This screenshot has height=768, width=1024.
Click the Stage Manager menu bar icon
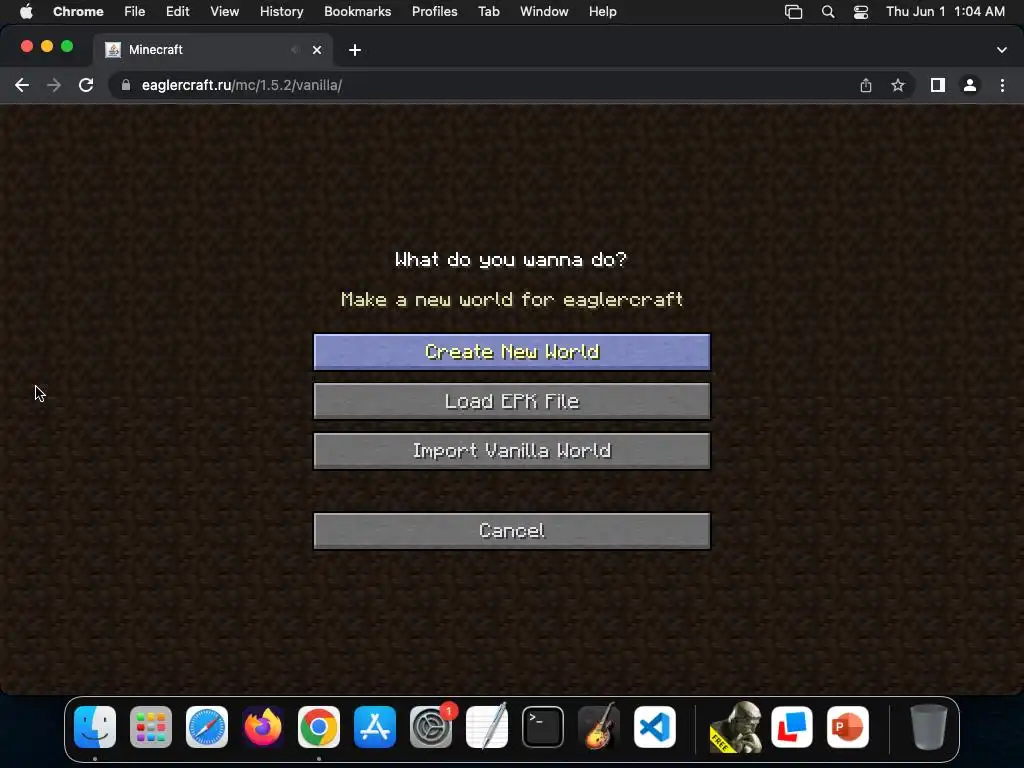point(793,12)
